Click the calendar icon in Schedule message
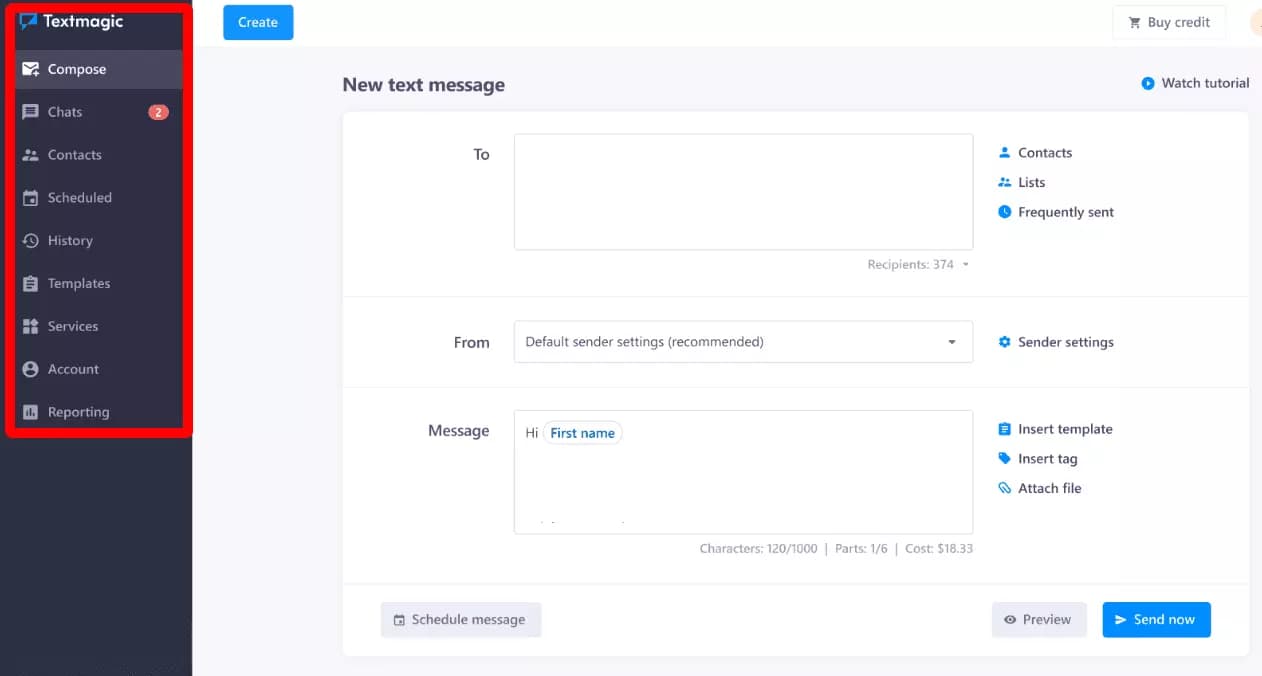This screenshot has width=1262, height=676. coord(400,620)
